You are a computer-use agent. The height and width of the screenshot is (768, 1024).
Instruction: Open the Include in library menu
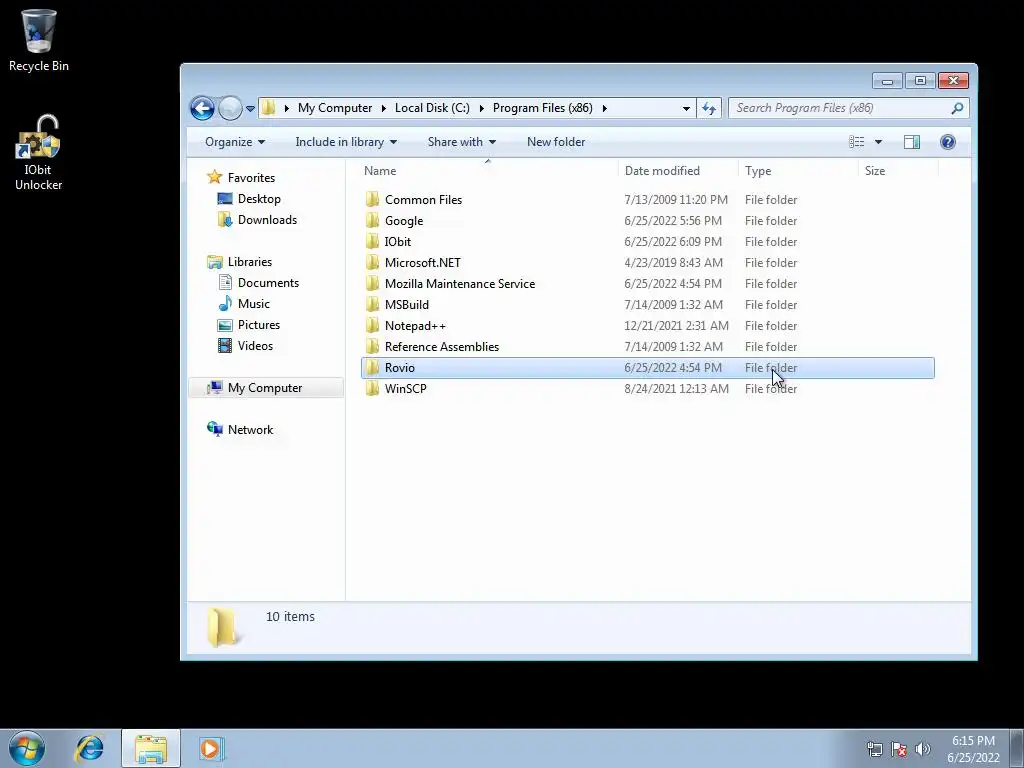pyautogui.click(x=346, y=142)
